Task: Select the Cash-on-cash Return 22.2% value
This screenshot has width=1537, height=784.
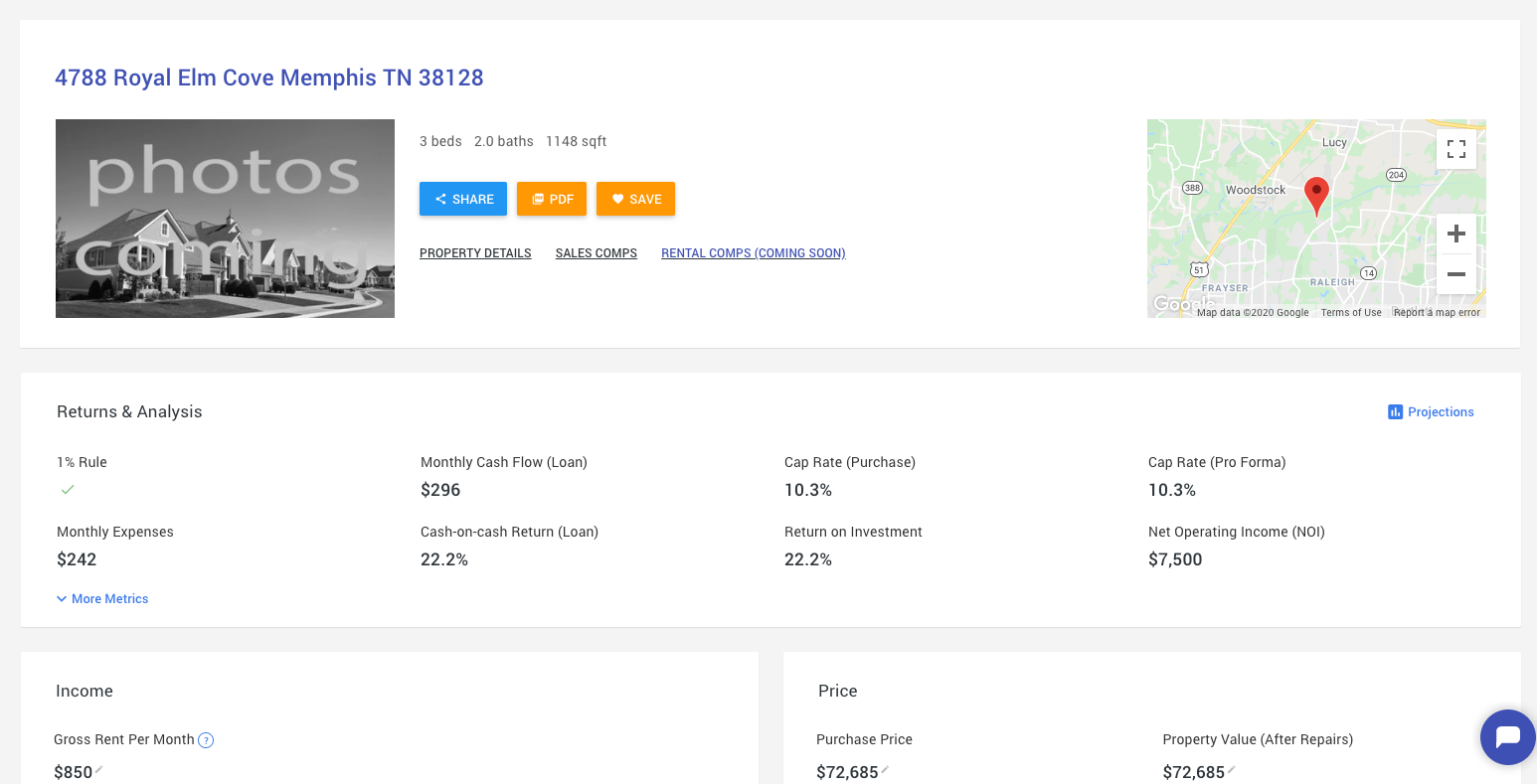Action: click(x=444, y=559)
